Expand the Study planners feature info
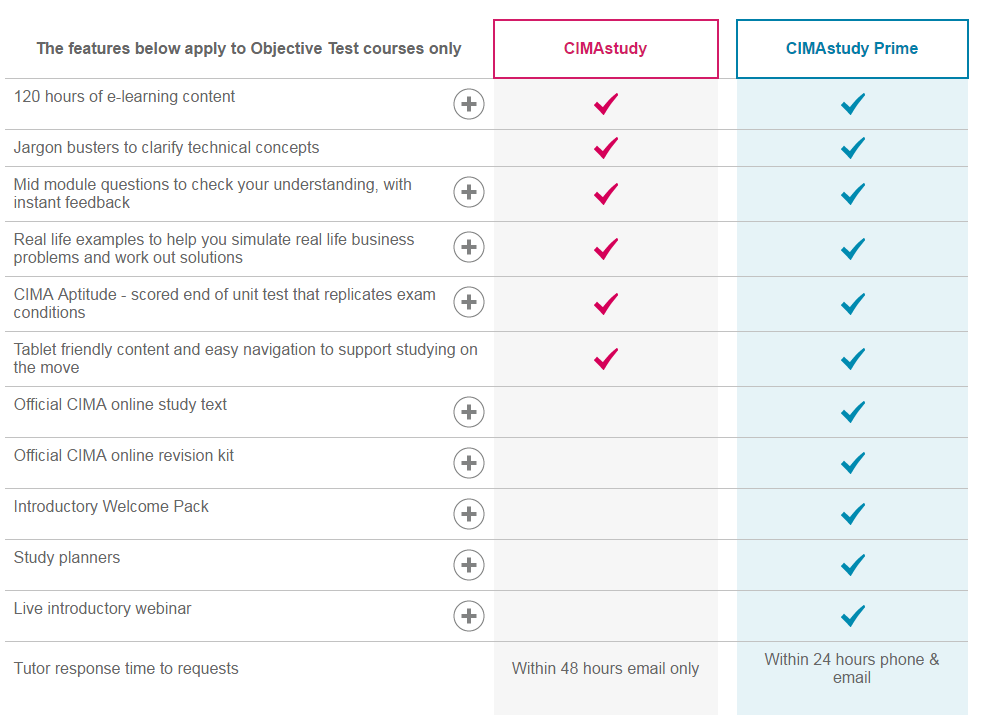This screenshot has height=728, width=998. coord(468,564)
